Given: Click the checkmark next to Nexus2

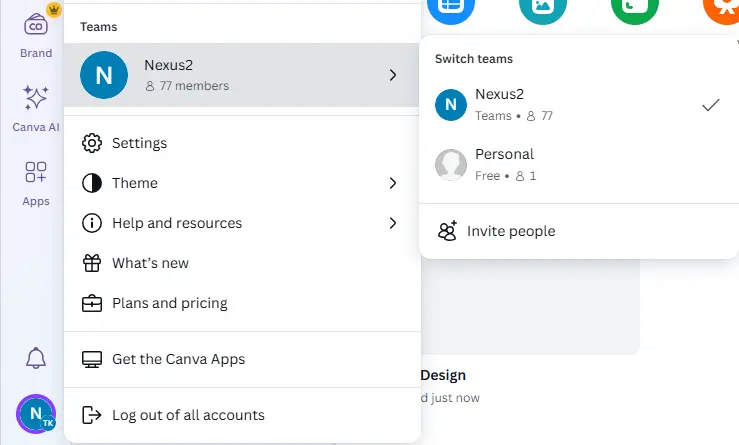Looking at the screenshot, I should (711, 105).
